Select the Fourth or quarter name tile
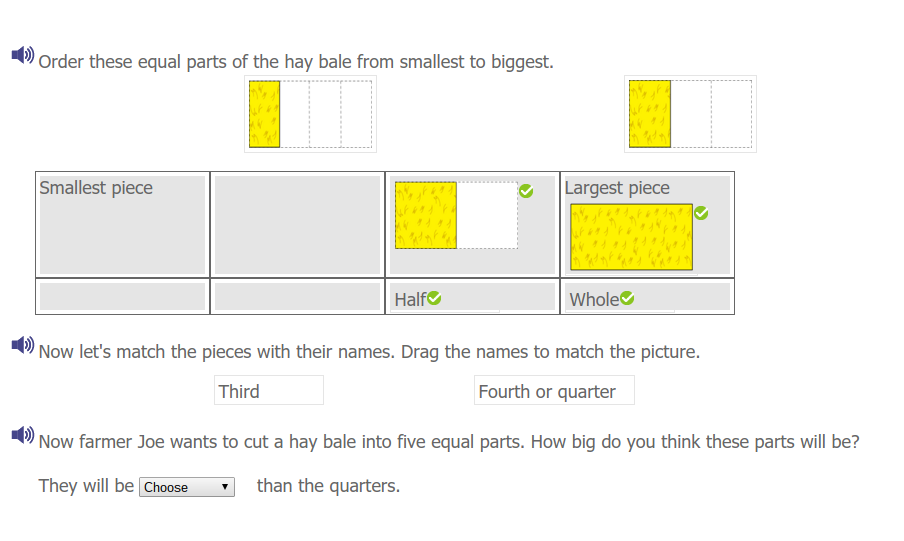 click(x=554, y=391)
